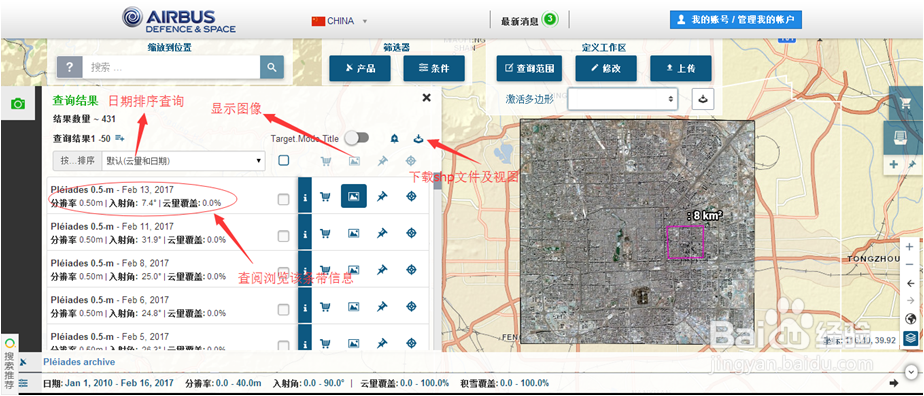Click the 日期 Jan 1, 2010 - Feb 16, 2017 filter text
Viewport: 924px width, 396px height.
point(108,383)
